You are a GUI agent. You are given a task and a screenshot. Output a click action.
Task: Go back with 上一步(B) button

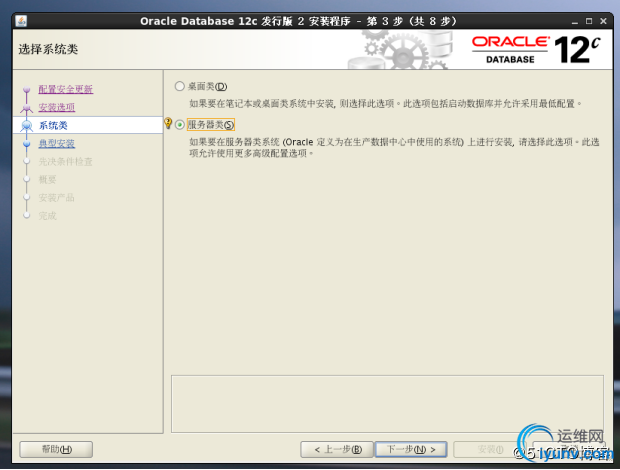pyautogui.click(x=337, y=449)
